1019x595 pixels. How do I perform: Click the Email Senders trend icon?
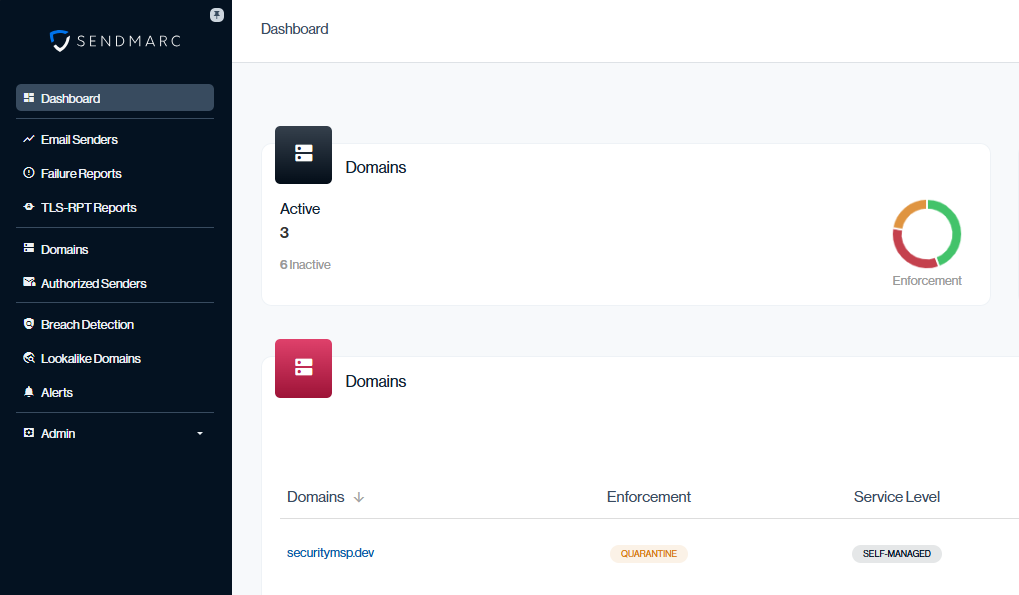point(29,139)
